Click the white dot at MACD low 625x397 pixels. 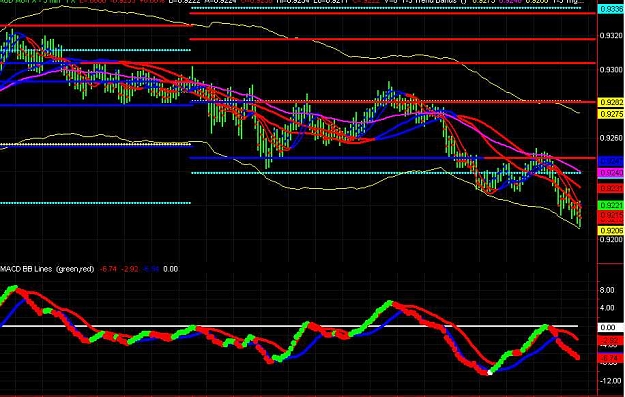click(x=489, y=373)
